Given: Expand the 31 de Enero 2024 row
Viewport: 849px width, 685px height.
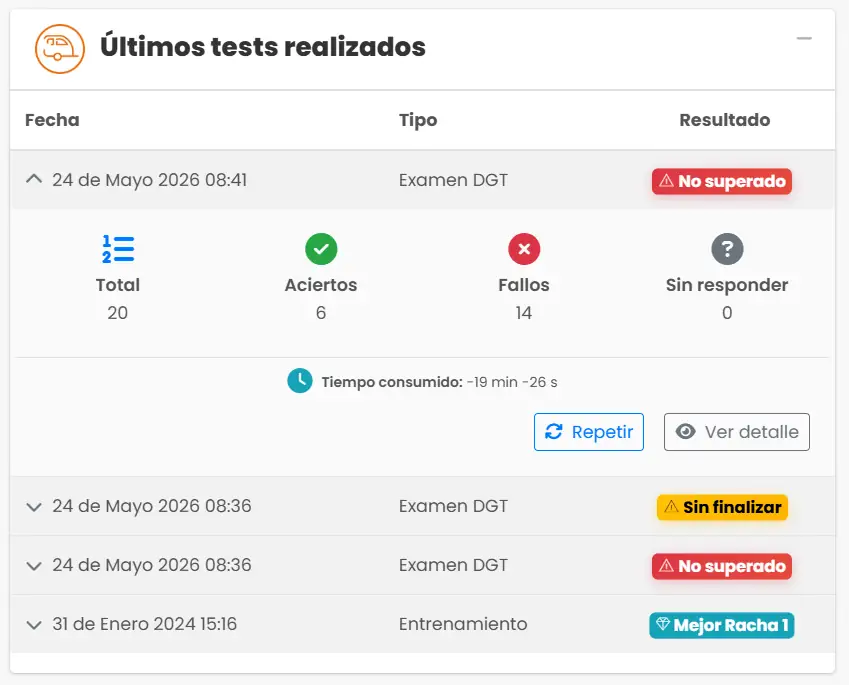Looking at the screenshot, I should 34,625.
